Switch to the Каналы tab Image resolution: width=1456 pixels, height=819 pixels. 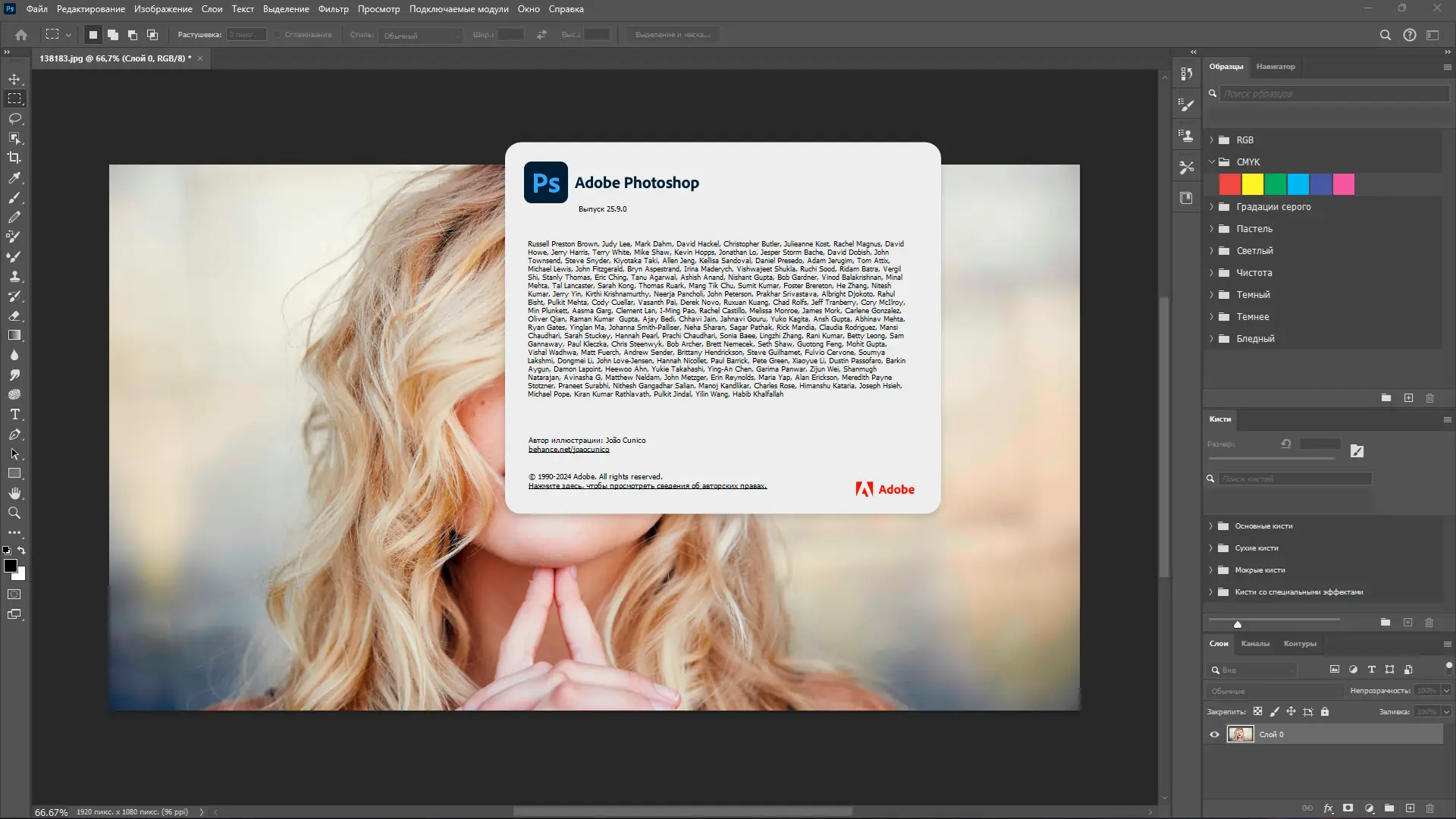(x=1255, y=643)
